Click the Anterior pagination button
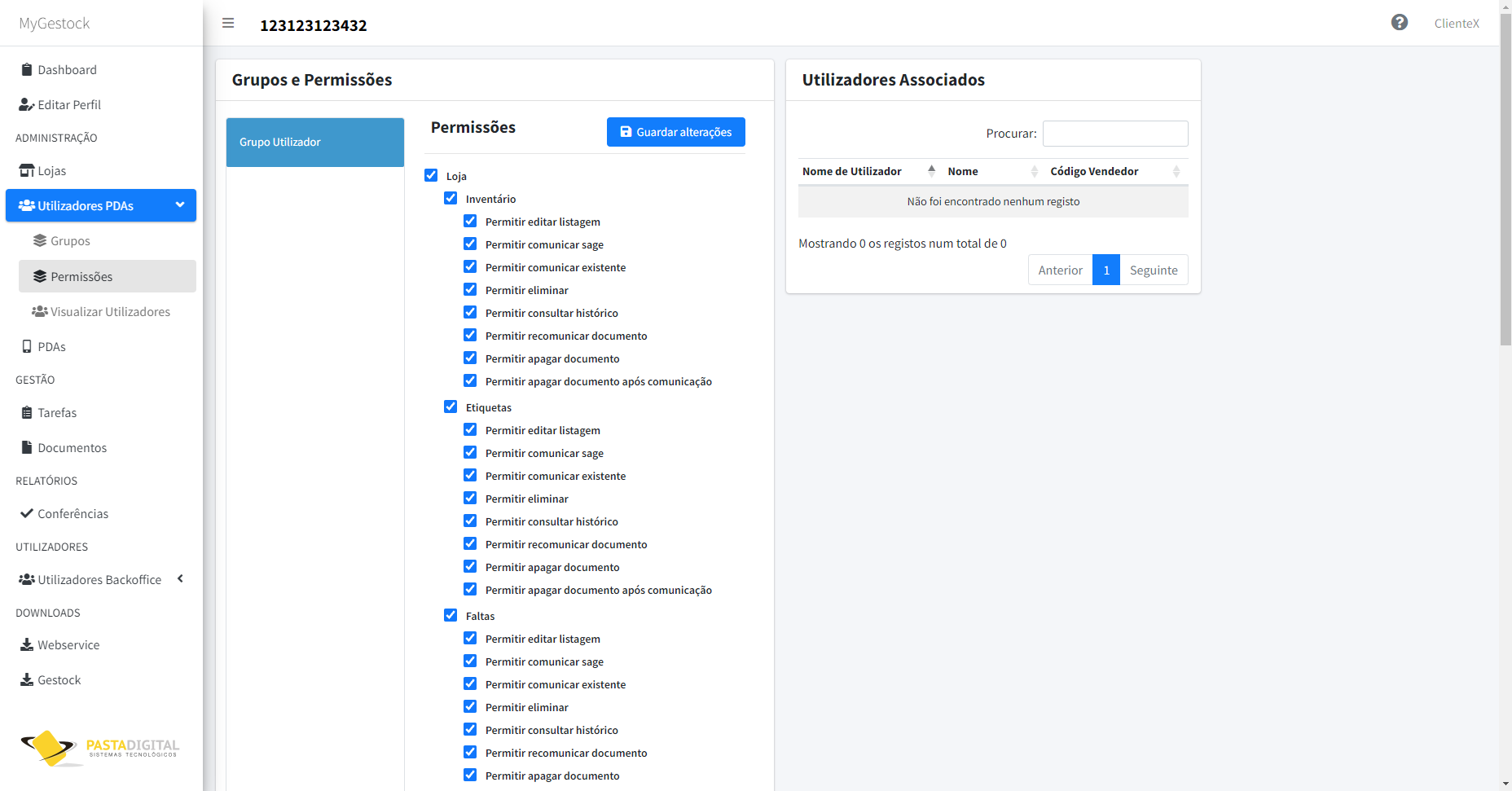The width and height of the screenshot is (1512, 791). click(1060, 270)
